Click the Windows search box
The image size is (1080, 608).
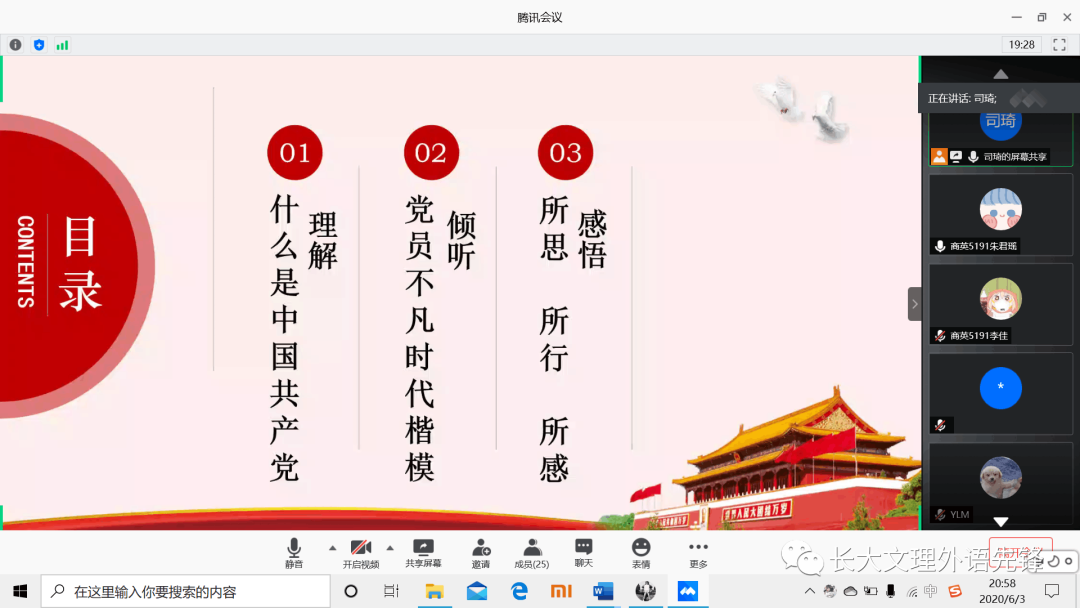pyautogui.click(x=185, y=591)
